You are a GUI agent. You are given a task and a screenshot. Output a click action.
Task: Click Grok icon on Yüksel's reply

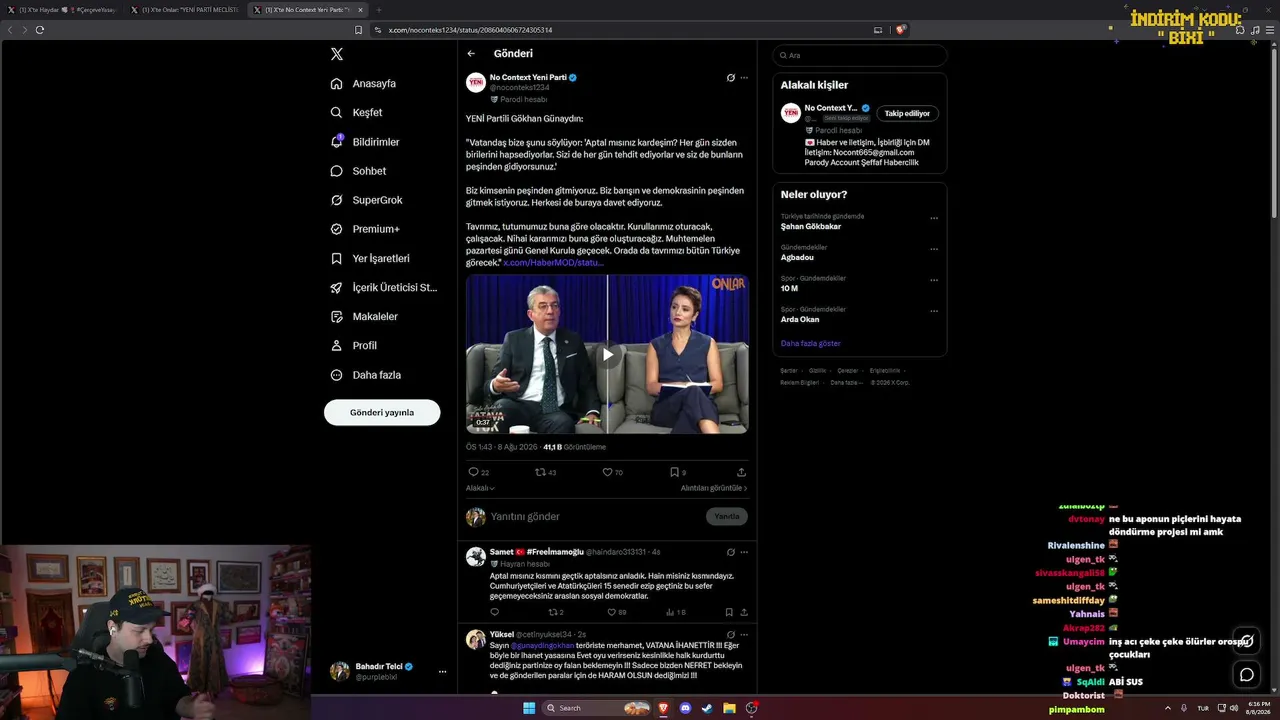[731, 634]
